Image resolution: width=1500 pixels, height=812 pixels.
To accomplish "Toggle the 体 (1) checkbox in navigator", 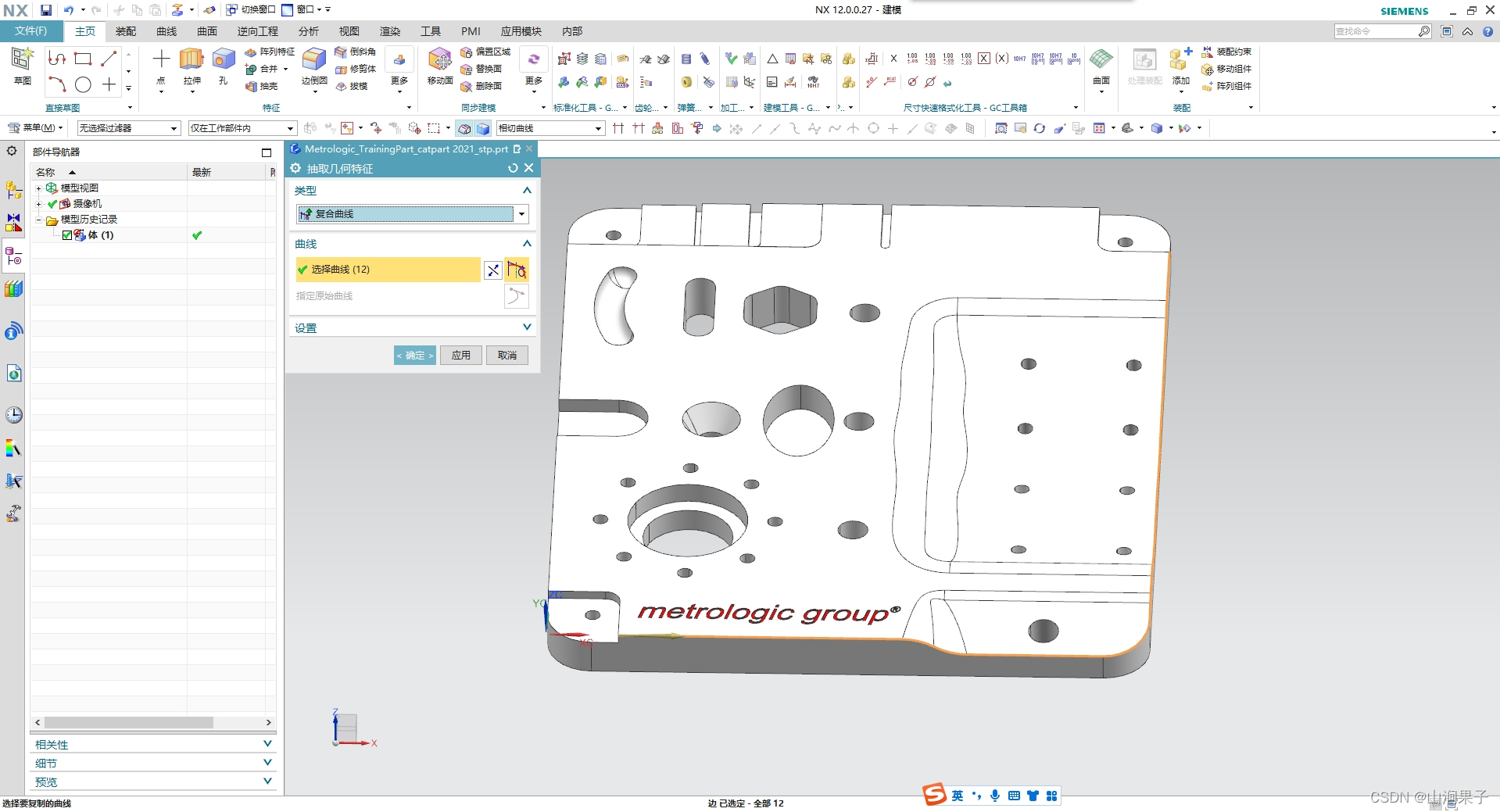I will [x=67, y=235].
